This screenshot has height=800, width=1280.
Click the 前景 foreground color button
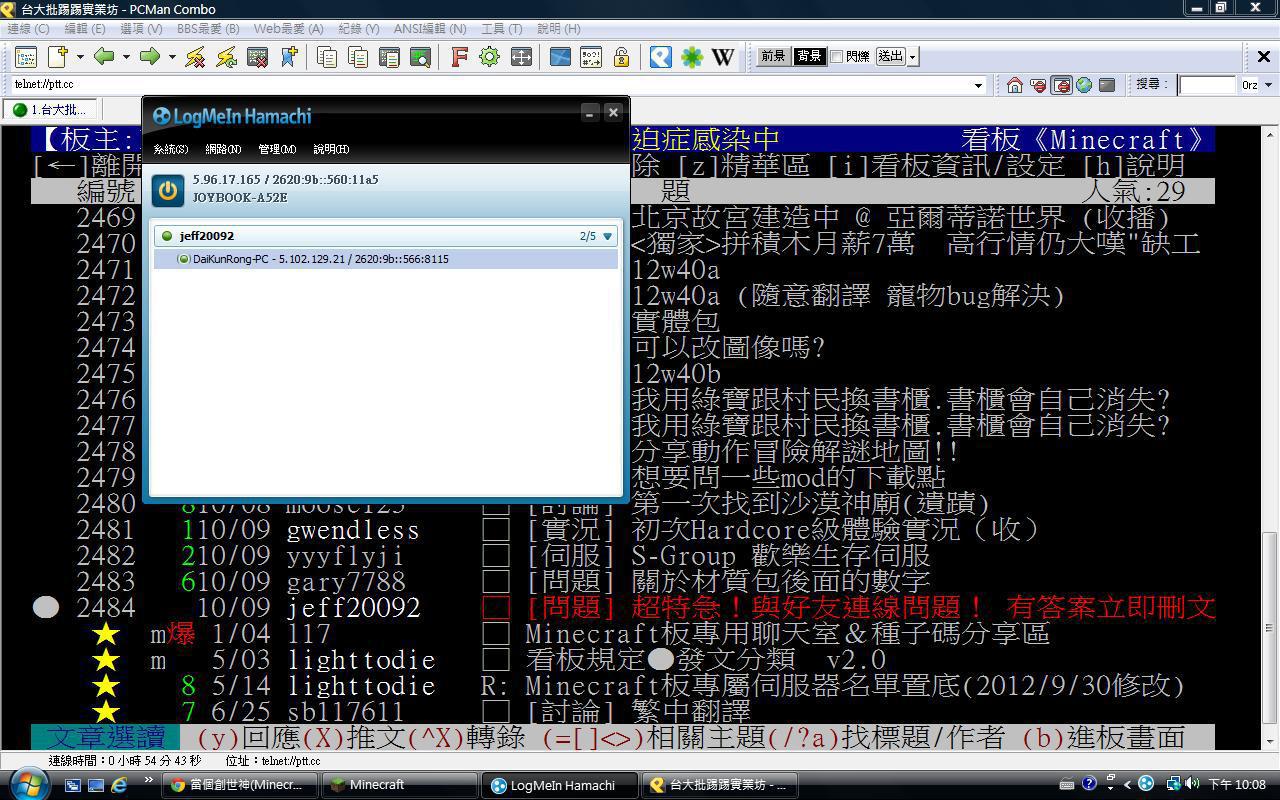click(x=773, y=57)
